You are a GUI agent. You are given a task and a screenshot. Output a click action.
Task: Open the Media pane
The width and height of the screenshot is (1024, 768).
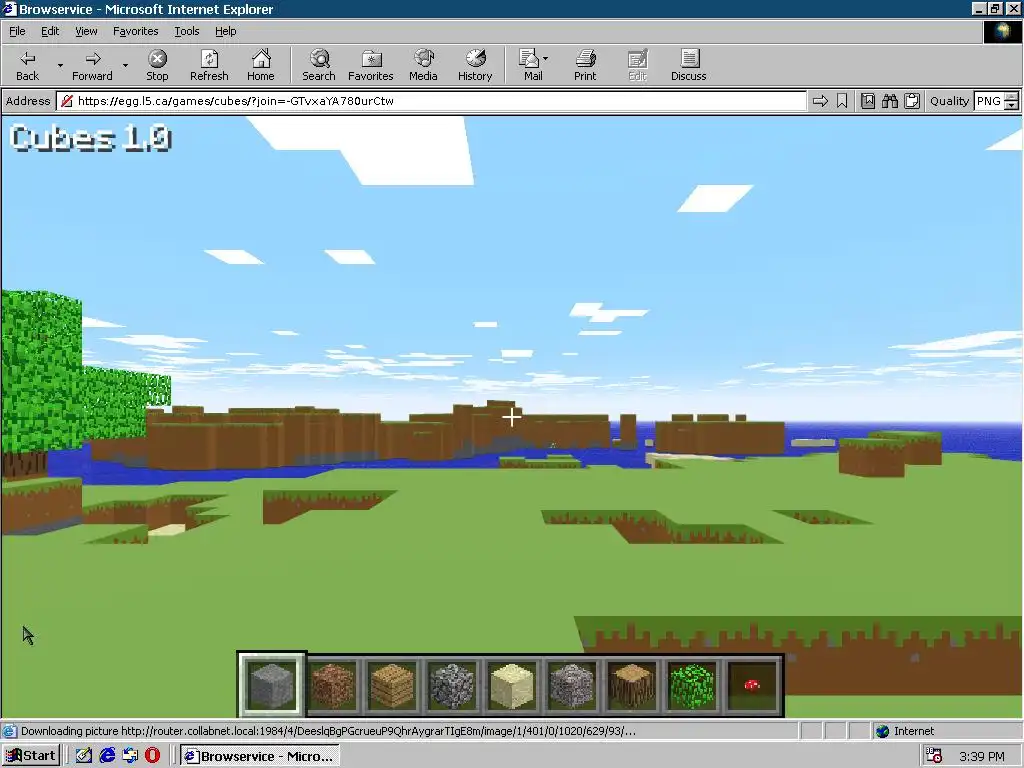click(x=423, y=65)
